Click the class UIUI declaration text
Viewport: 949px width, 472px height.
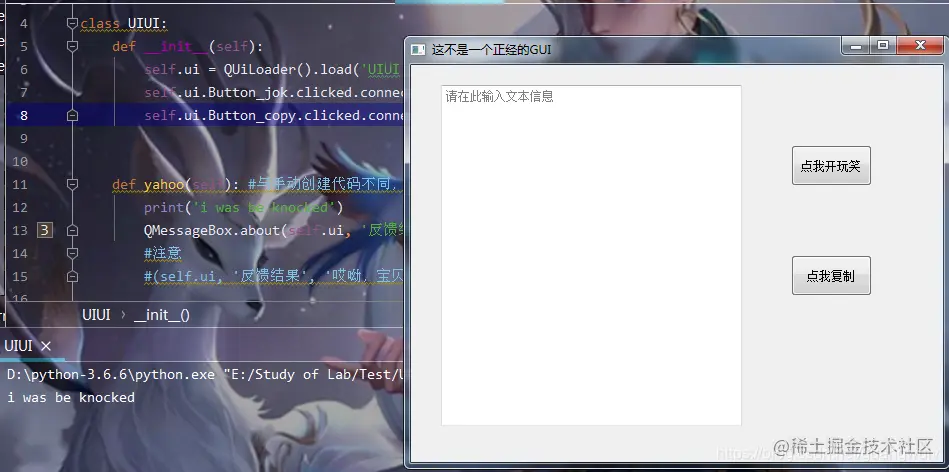click(x=123, y=24)
